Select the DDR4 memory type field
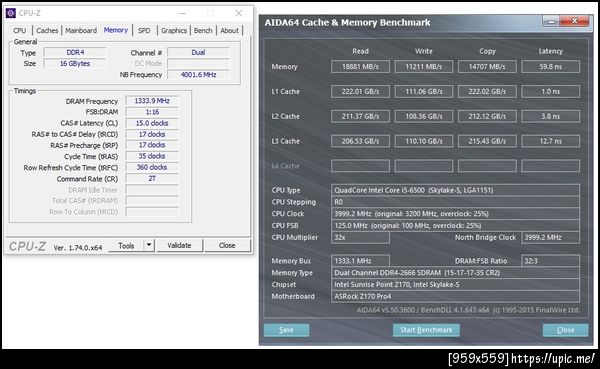600x369 pixels. 75,52
